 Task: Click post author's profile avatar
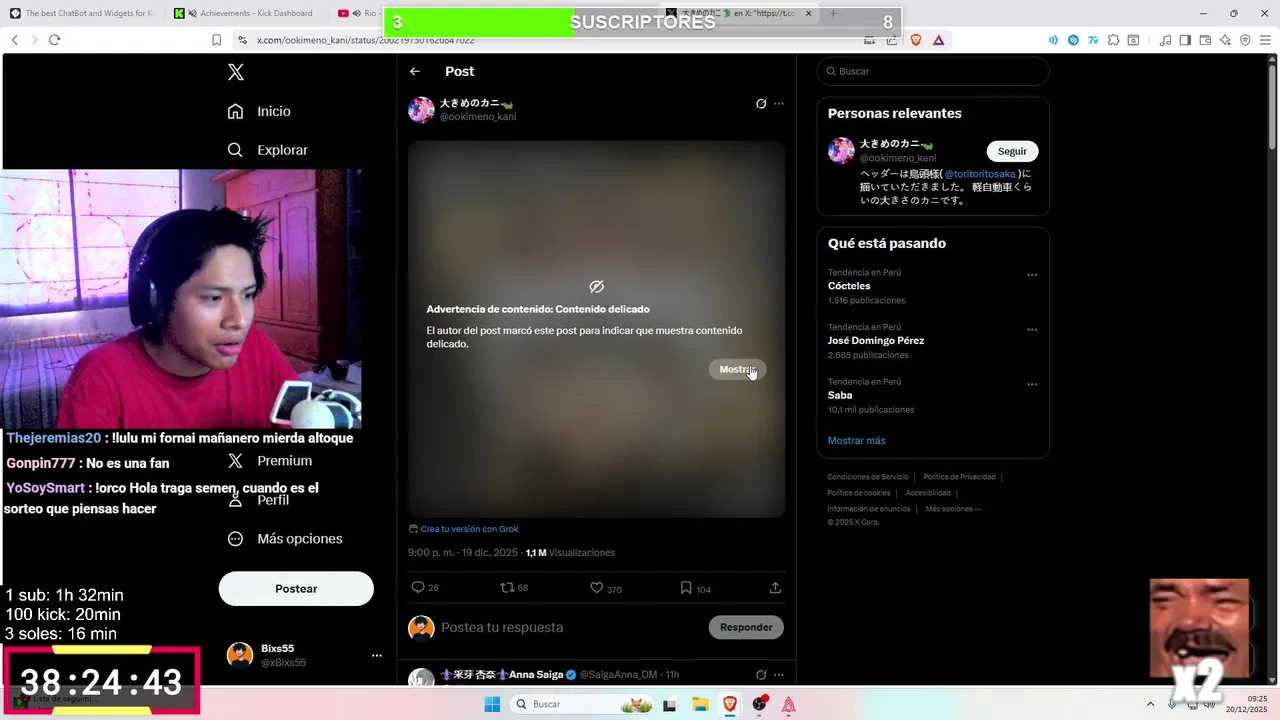click(421, 110)
